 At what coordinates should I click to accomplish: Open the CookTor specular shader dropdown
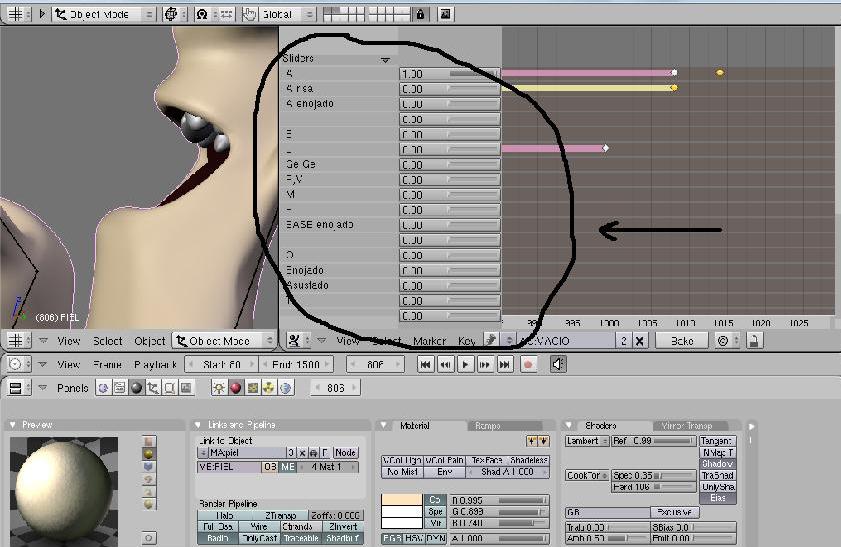(x=587, y=476)
